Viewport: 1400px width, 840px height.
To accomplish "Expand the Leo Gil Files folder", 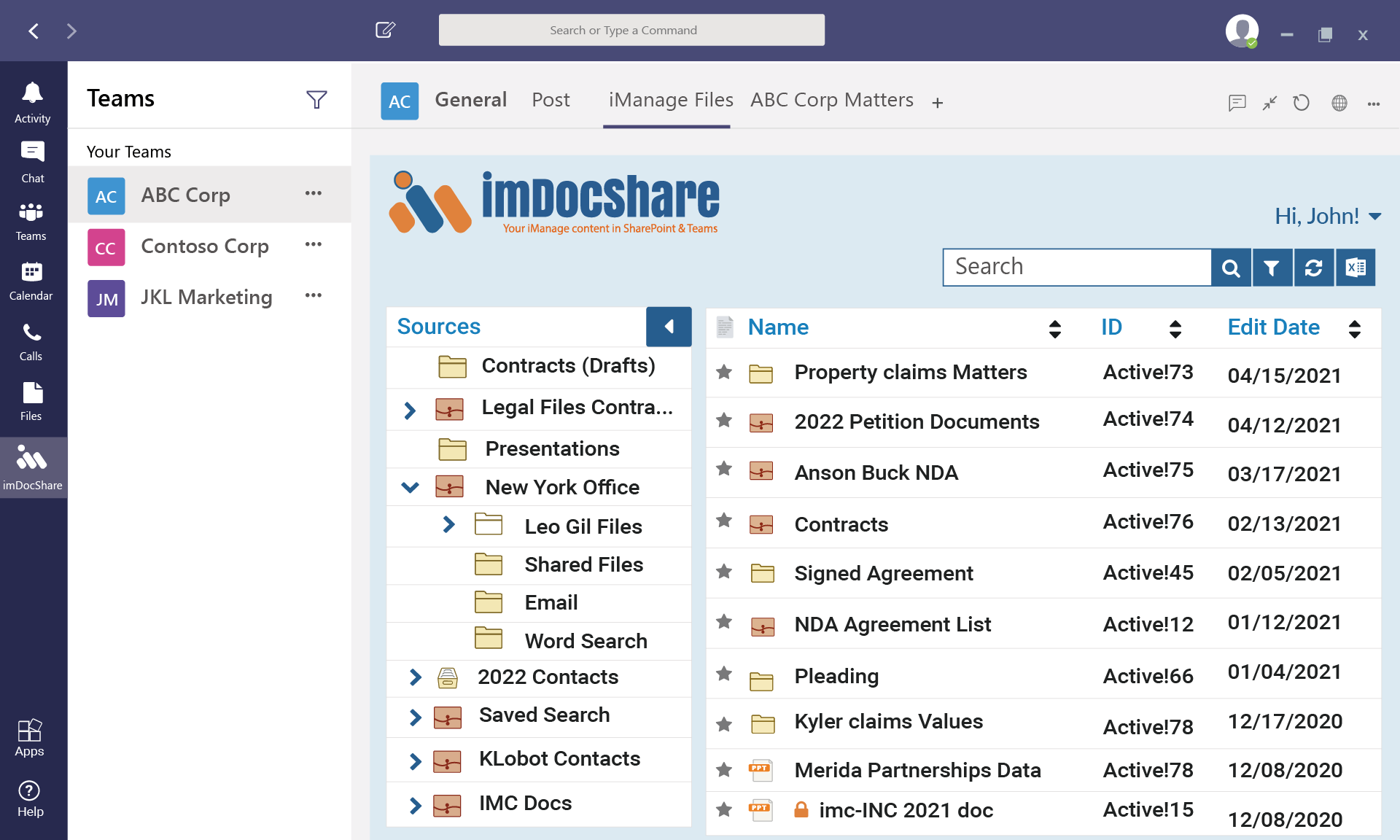I will pos(449,524).
